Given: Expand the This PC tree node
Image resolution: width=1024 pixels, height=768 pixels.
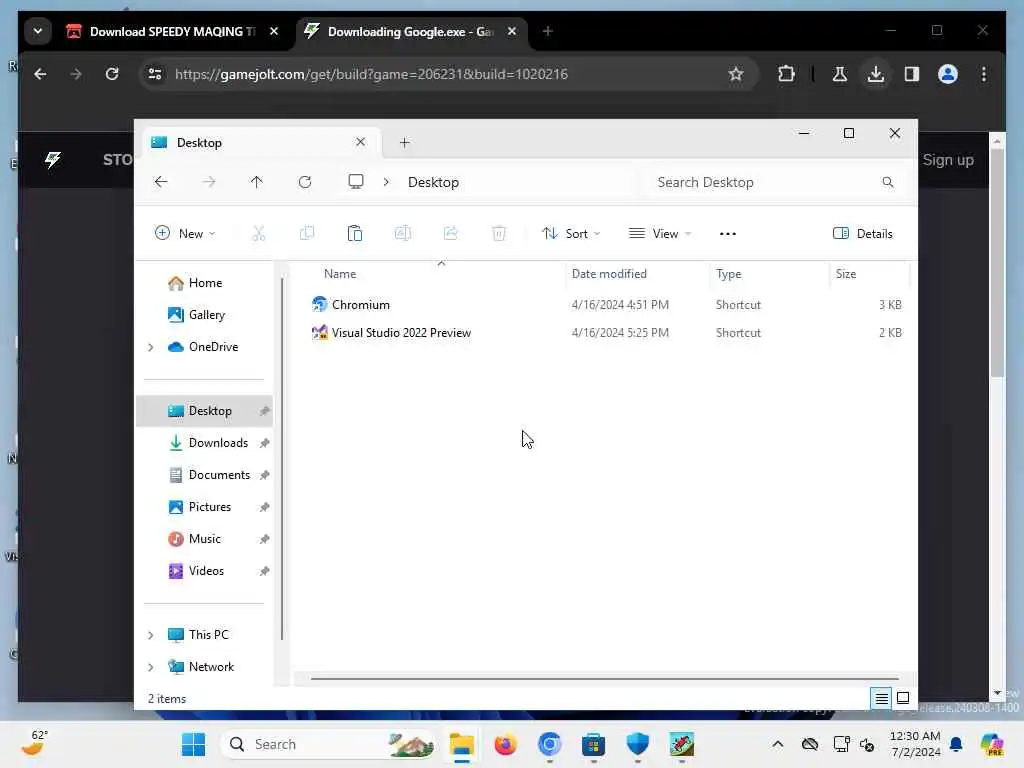Looking at the screenshot, I should tap(151, 635).
